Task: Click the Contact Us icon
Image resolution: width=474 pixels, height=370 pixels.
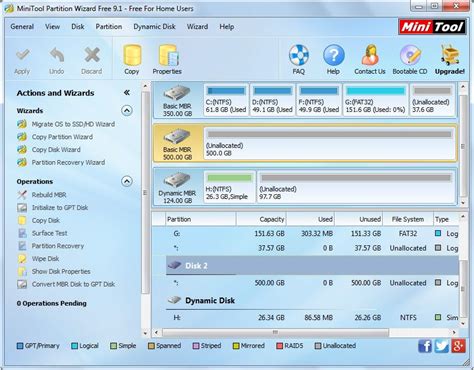Action: click(370, 55)
